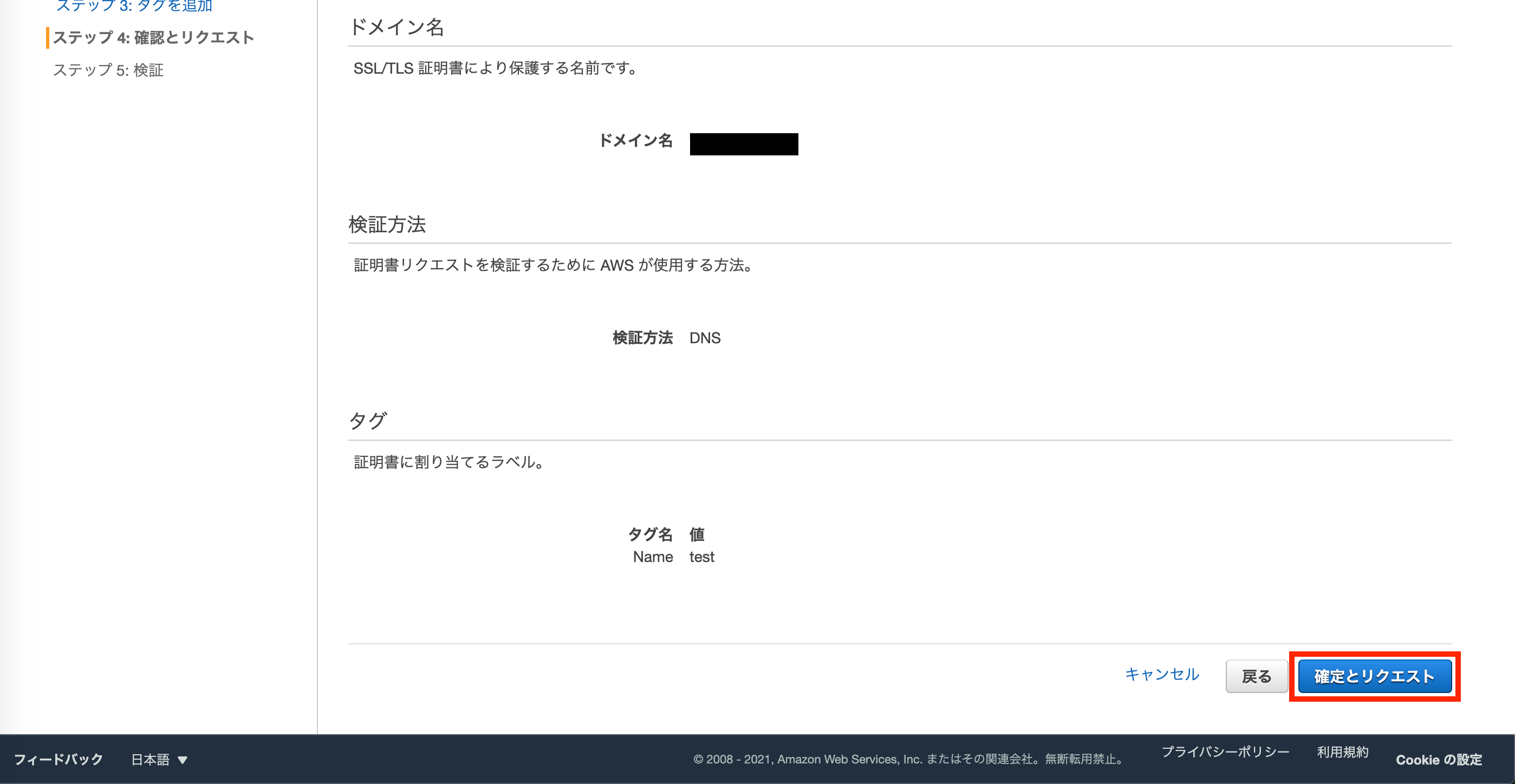The width and height of the screenshot is (1515, 784).
Task: Open Cookie の設定 in footer
Action: tap(1439, 759)
